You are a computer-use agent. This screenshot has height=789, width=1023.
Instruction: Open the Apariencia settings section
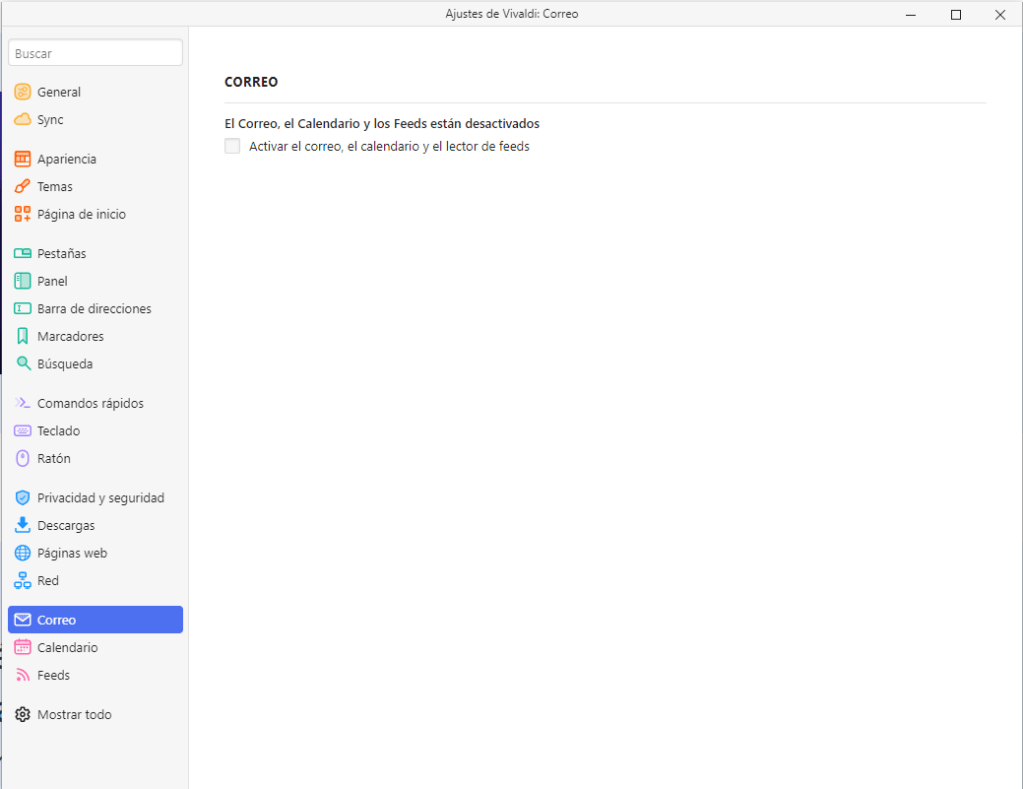tap(66, 159)
